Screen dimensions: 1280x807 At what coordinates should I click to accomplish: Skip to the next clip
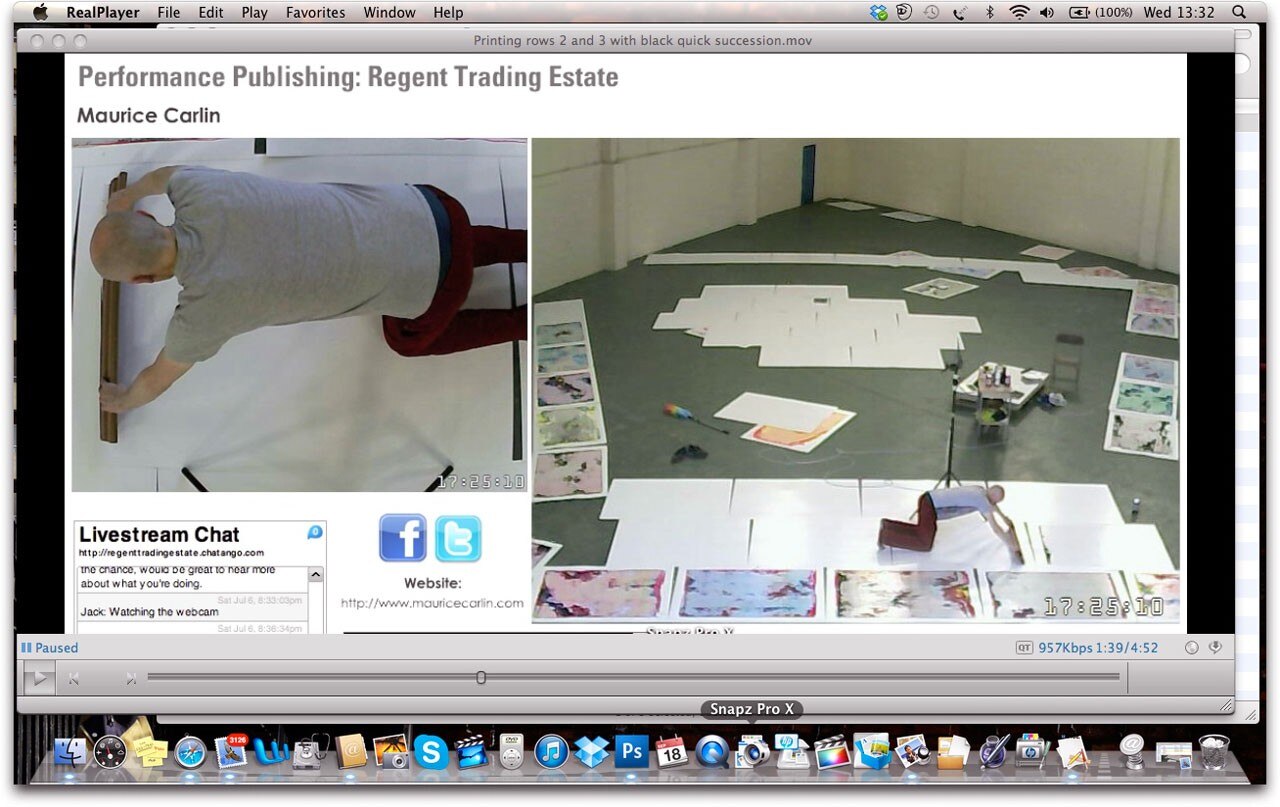pyautogui.click(x=130, y=679)
